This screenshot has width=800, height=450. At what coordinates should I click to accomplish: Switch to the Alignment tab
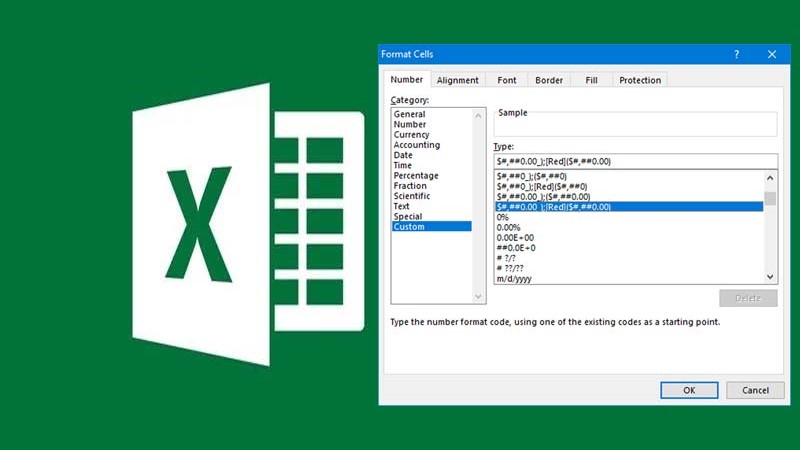click(458, 80)
